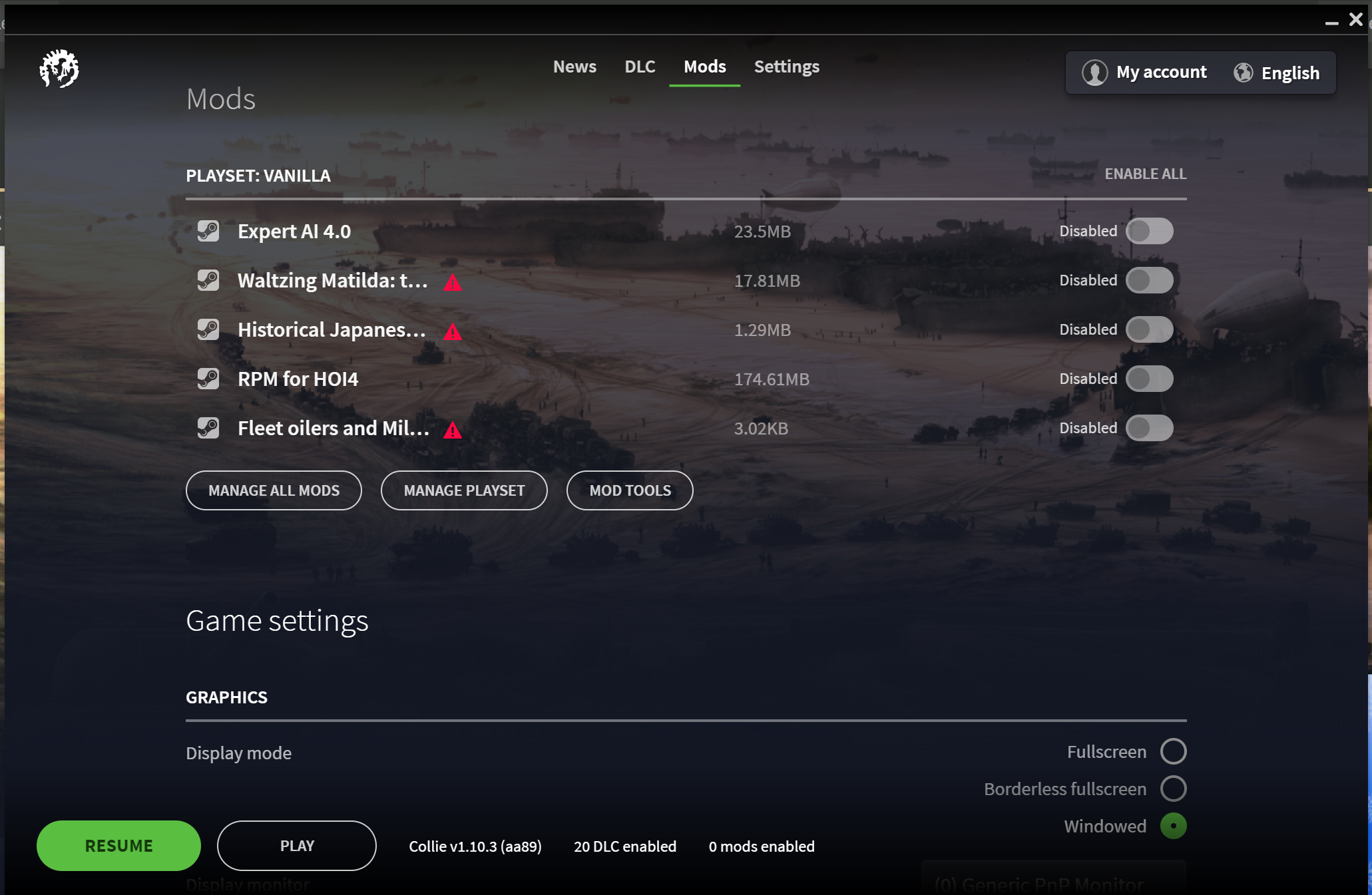Click the Paradox logo icon
1372x895 pixels.
[59, 69]
